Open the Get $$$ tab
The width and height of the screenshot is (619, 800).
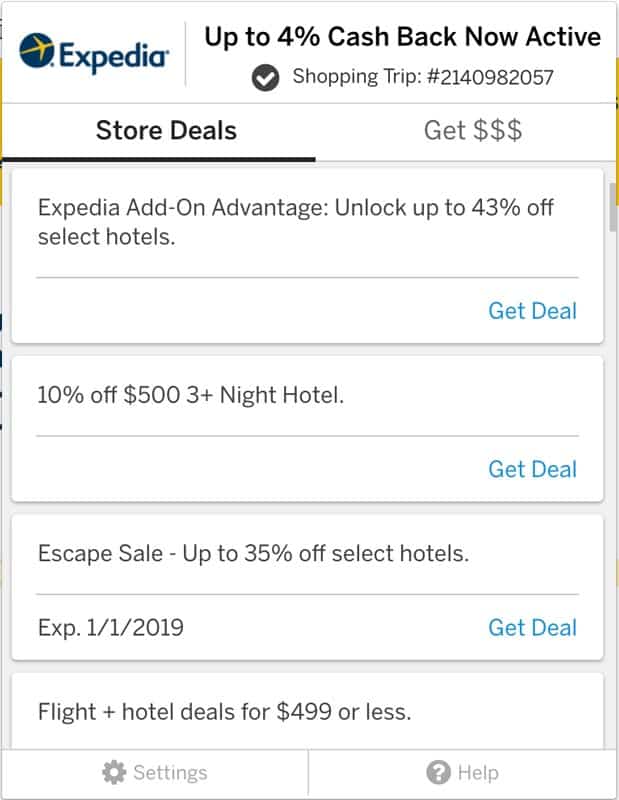tap(473, 131)
